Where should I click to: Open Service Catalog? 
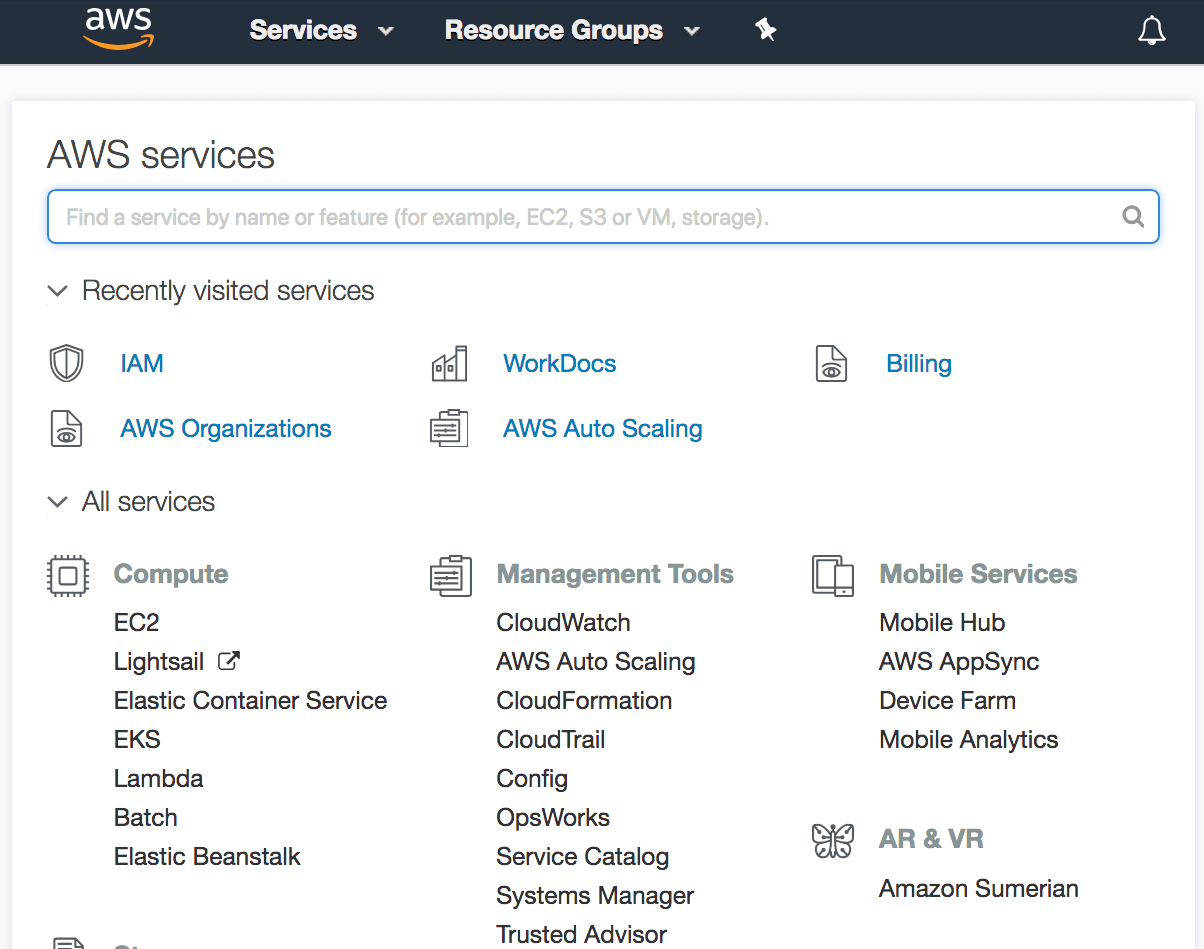pyautogui.click(x=583, y=857)
